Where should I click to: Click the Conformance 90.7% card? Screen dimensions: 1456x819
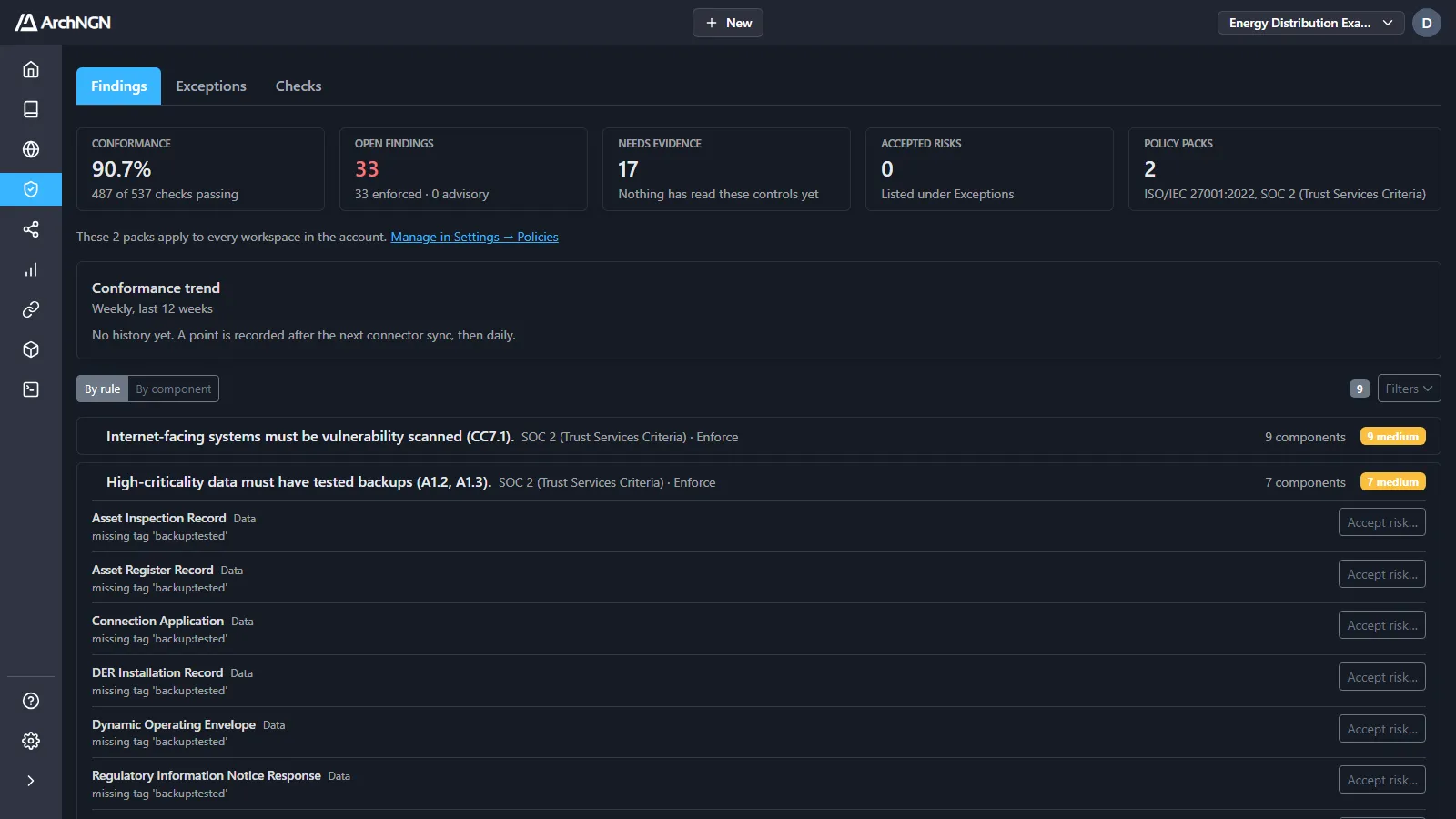click(x=200, y=169)
